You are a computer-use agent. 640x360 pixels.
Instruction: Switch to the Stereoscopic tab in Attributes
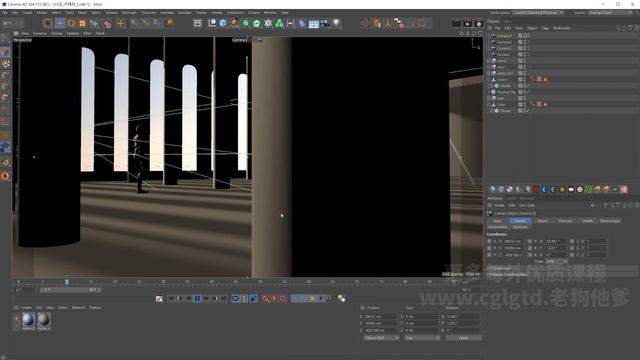pyautogui.click(x=610, y=221)
